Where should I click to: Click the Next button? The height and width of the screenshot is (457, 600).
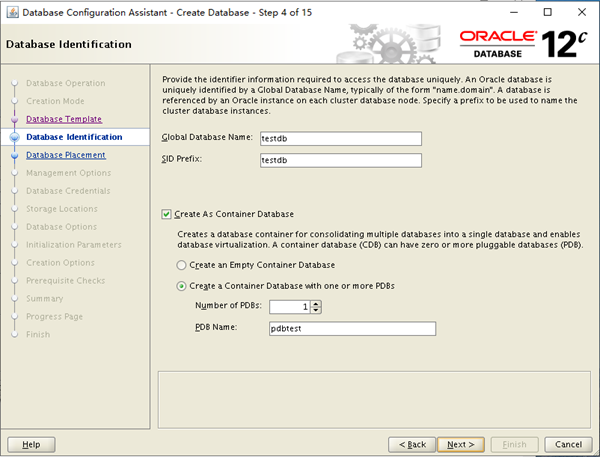(461, 444)
